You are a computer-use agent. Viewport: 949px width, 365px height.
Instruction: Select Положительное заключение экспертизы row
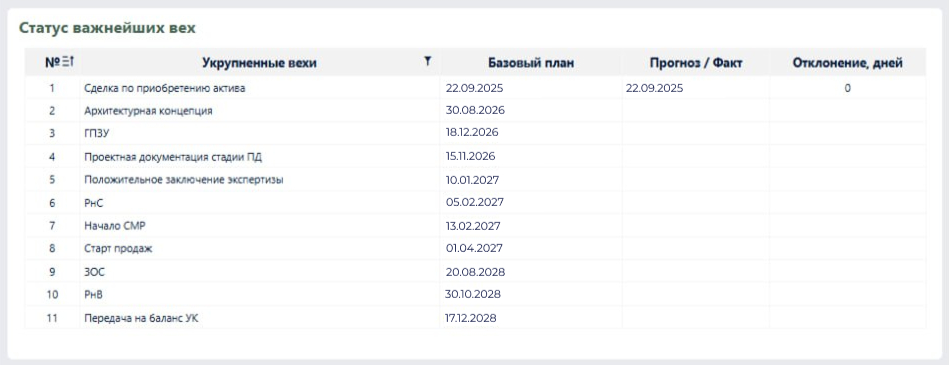click(x=475, y=180)
